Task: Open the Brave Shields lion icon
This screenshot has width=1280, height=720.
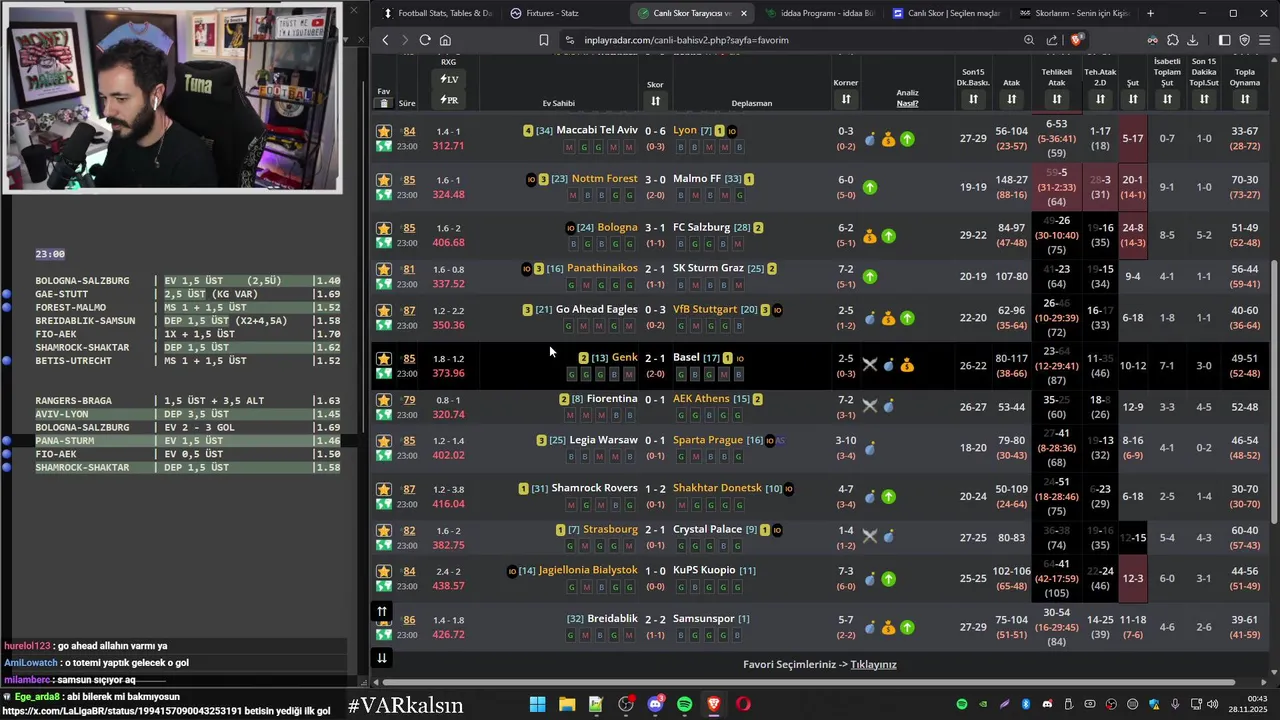Action: pos(1076,40)
